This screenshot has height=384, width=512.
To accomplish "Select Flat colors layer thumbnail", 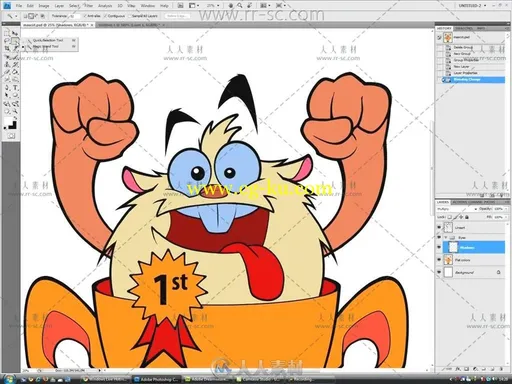I will tap(449, 260).
